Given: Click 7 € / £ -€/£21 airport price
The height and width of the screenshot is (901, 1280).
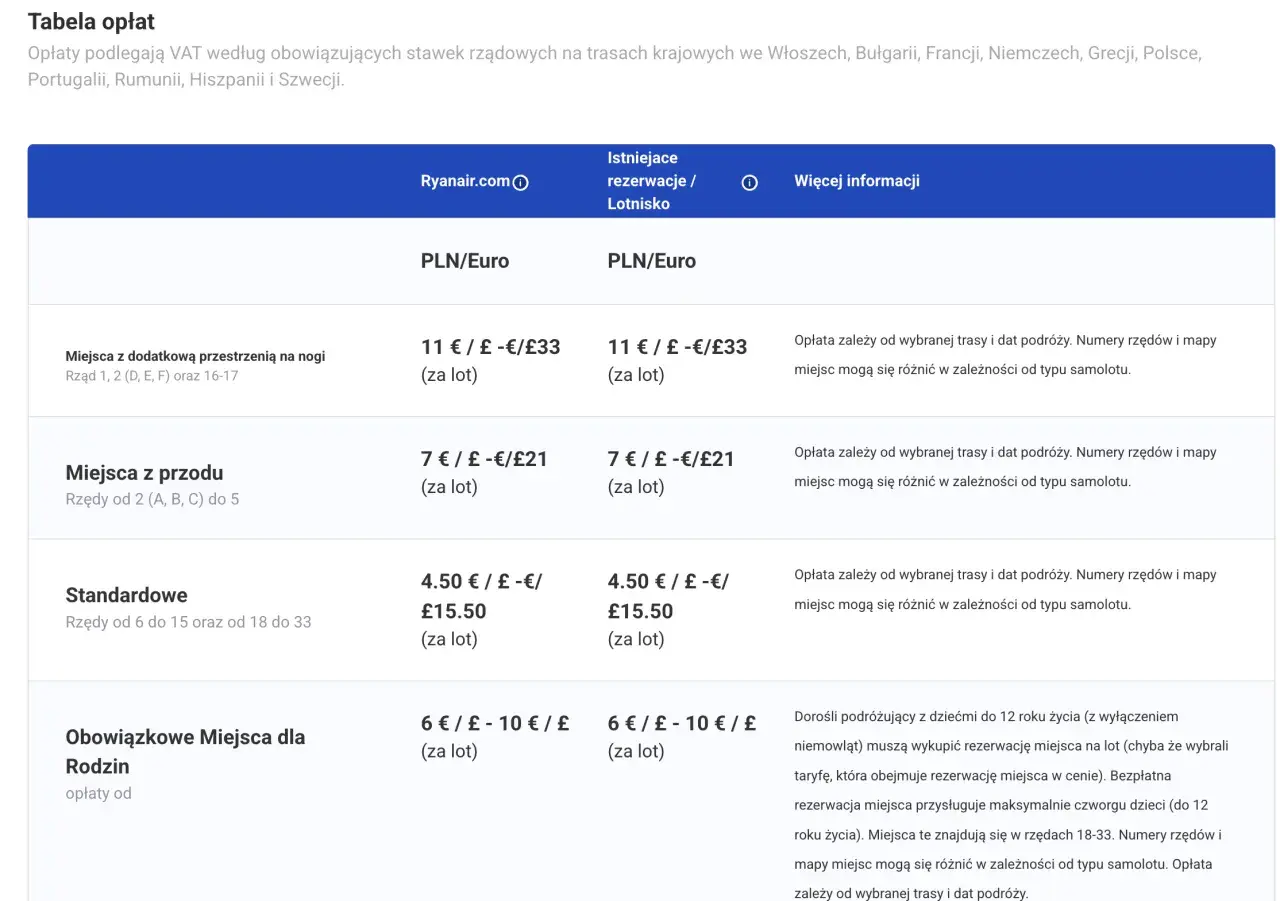Looking at the screenshot, I should 671,459.
